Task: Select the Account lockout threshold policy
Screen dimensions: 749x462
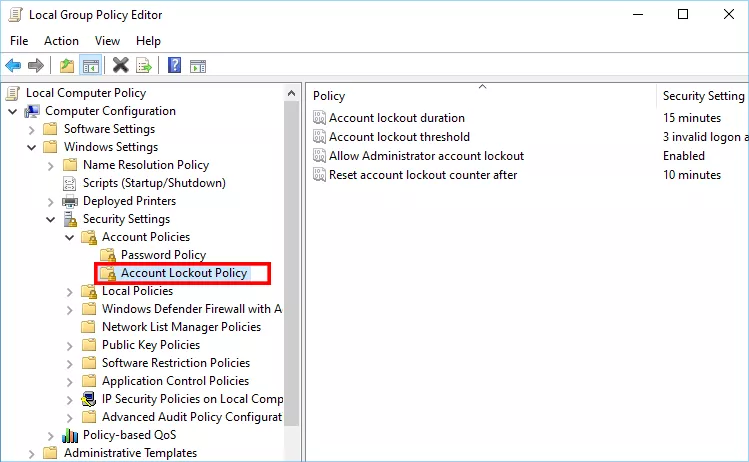Action: click(x=399, y=137)
